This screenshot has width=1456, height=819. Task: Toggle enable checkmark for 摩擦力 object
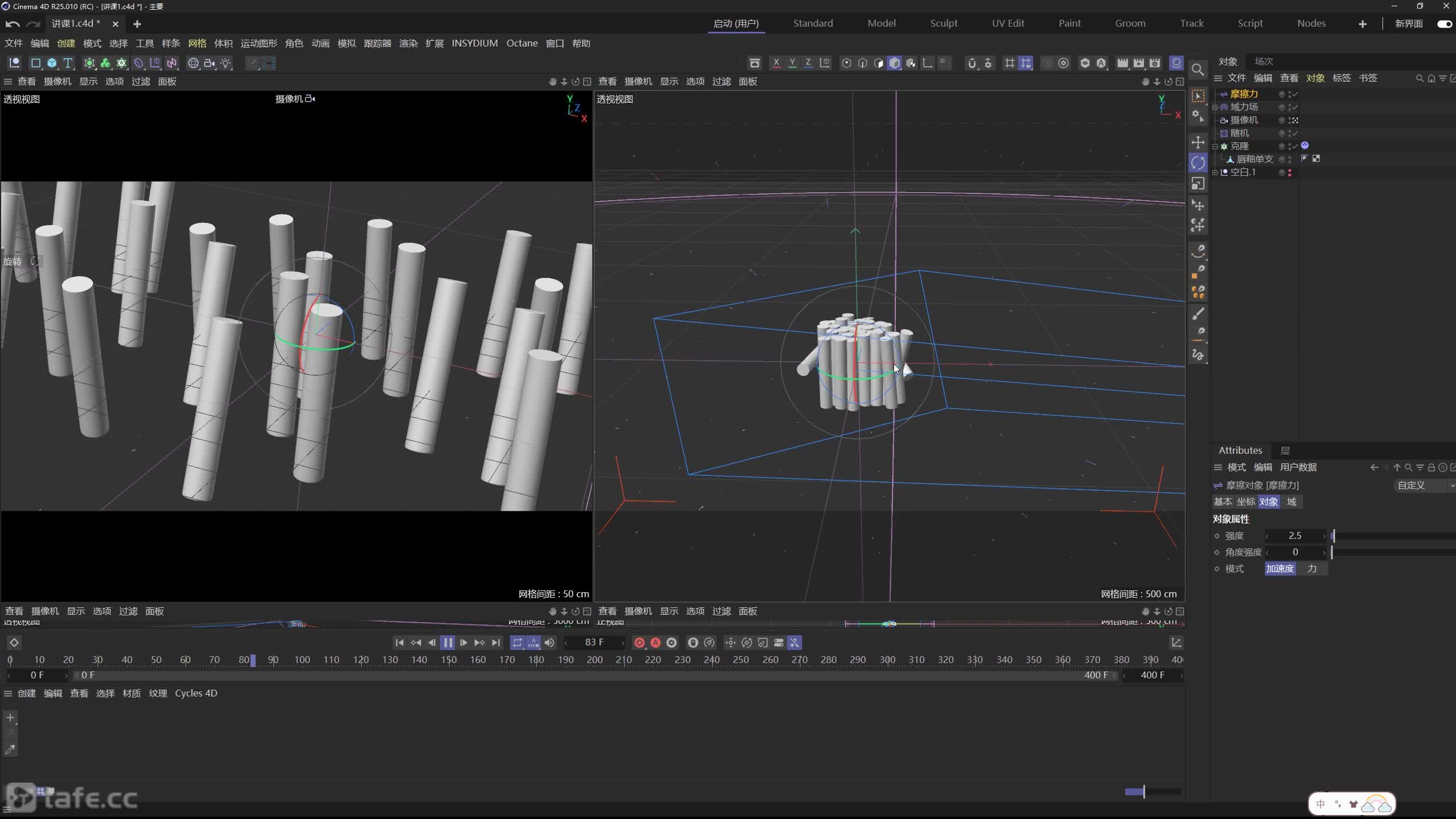click(1295, 94)
